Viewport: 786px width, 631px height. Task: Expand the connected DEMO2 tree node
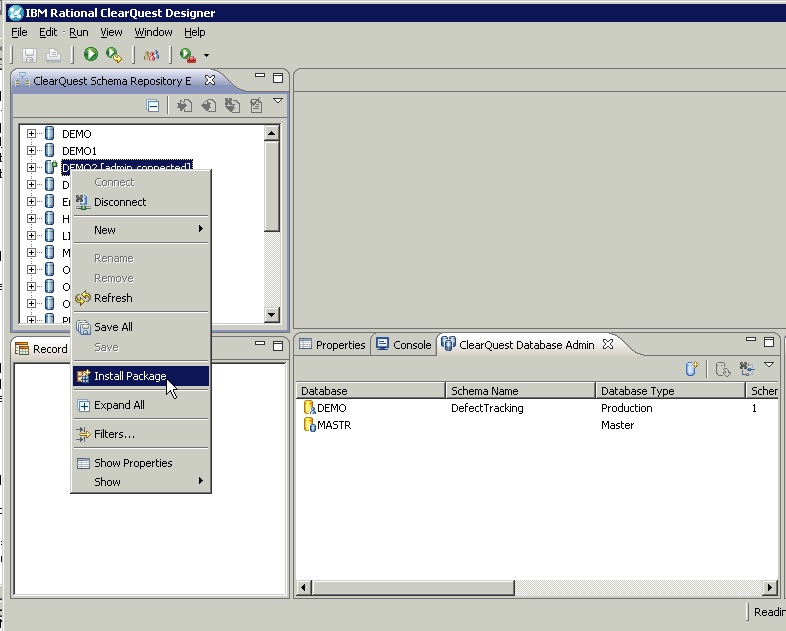click(x=31, y=167)
